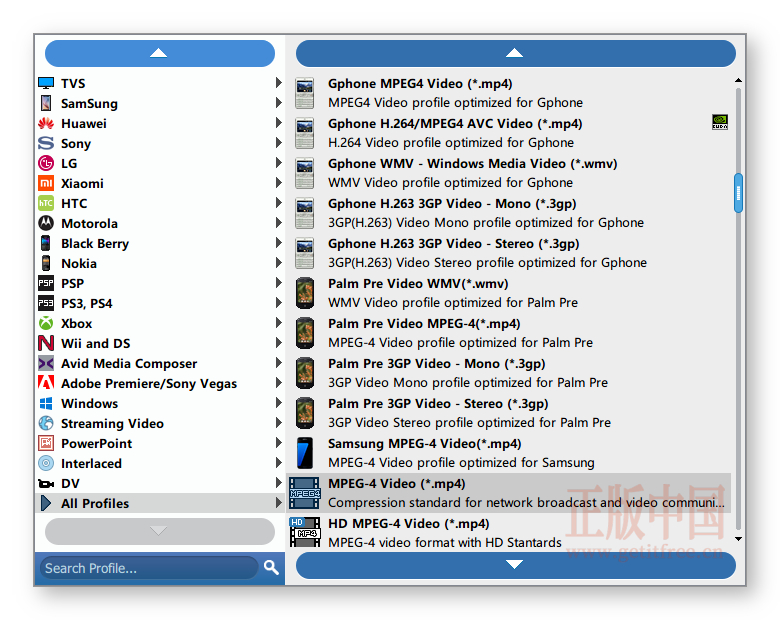Image resolution: width=780 pixels, height=620 pixels.
Task: Click the Motorola logo icon
Action: tap(46, 223)
